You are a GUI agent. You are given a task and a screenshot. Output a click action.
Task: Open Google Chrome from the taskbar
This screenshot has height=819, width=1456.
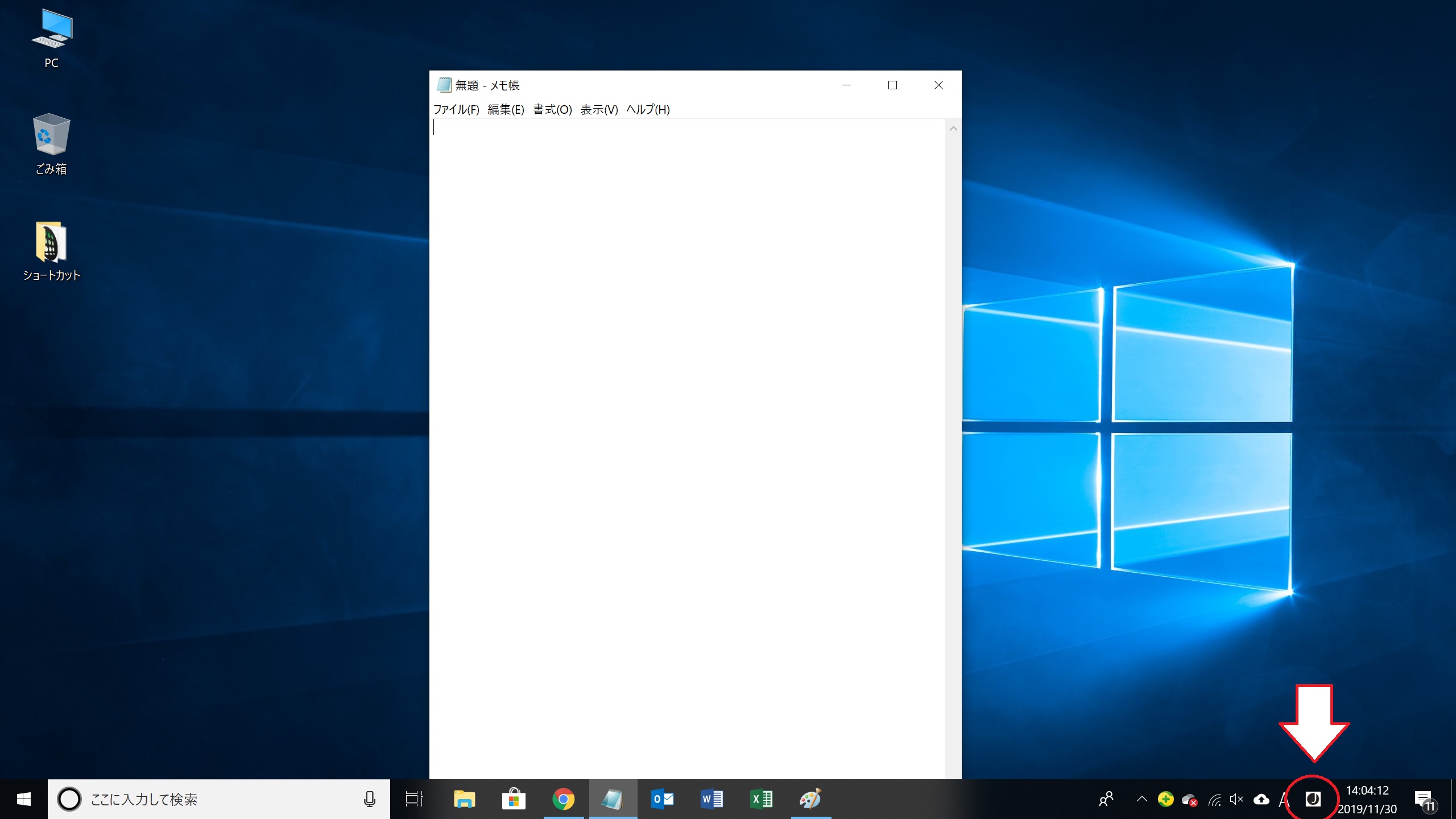click(563, 799)
